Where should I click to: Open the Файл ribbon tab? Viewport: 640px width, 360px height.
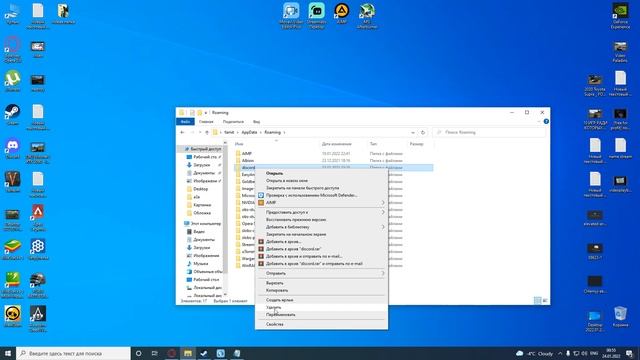(185, 122)
